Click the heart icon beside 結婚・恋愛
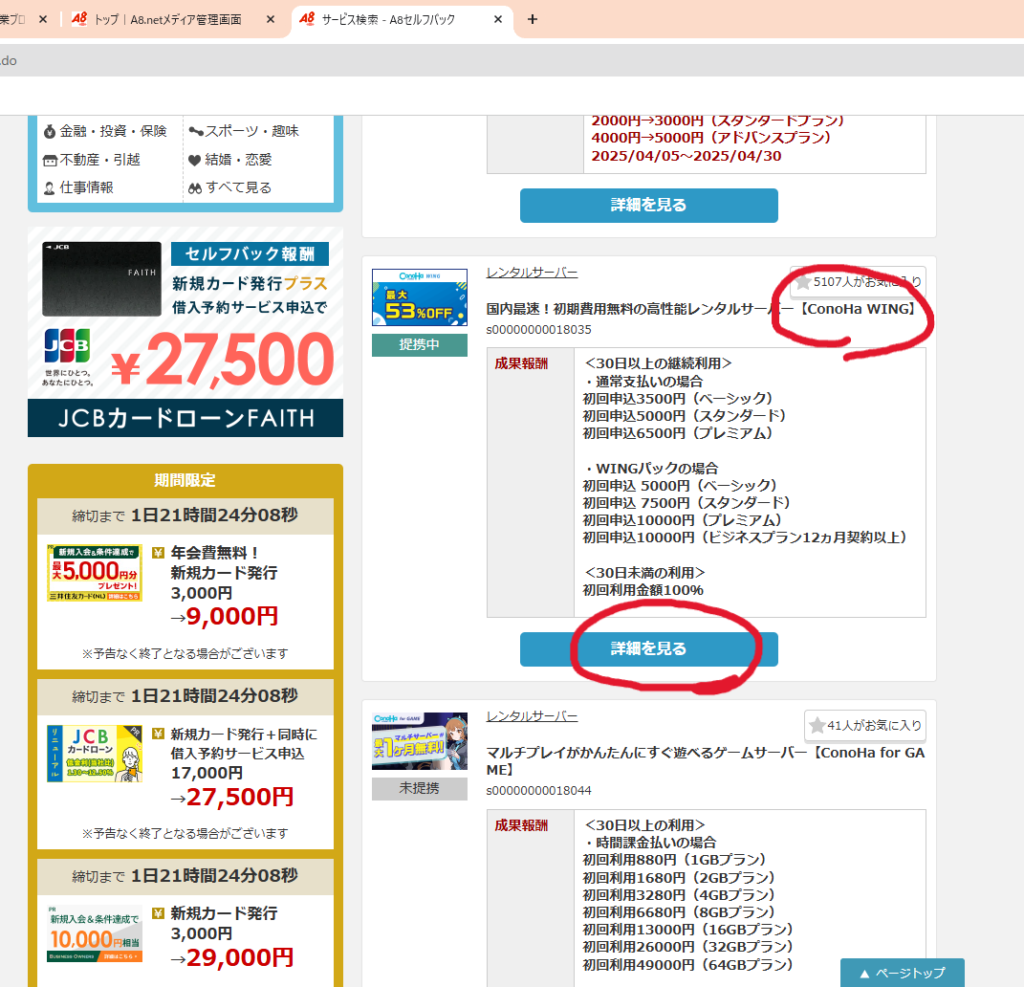Screen dimensions: 1024x987 [x=195, y=160]
